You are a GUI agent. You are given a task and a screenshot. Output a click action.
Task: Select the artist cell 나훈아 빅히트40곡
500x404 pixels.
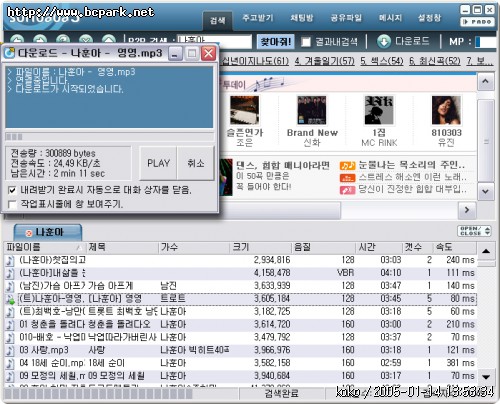pyautogui.click(x=195, y=350)
